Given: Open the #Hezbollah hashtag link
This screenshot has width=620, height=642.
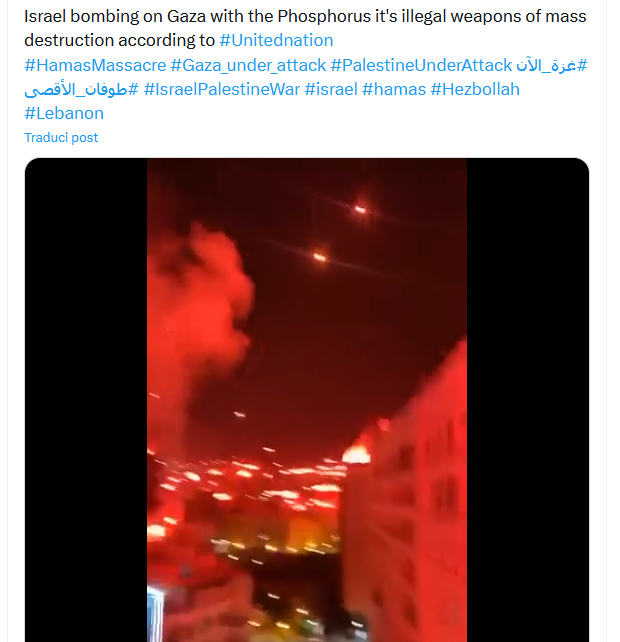Looking at the screenshot, I should [x=475, y=89].
